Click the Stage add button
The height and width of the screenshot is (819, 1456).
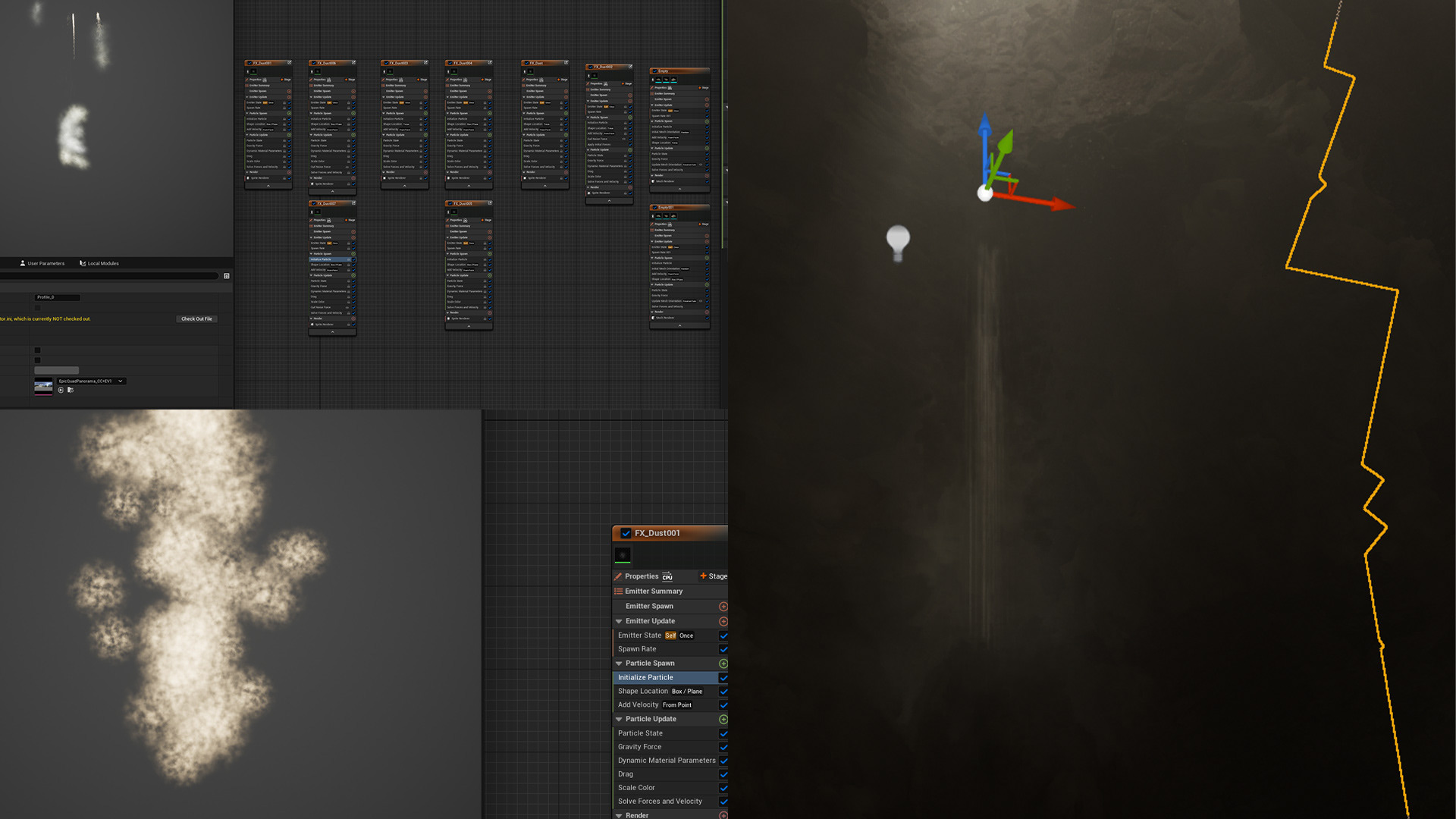pyautogui.click(x=713, y=576)
